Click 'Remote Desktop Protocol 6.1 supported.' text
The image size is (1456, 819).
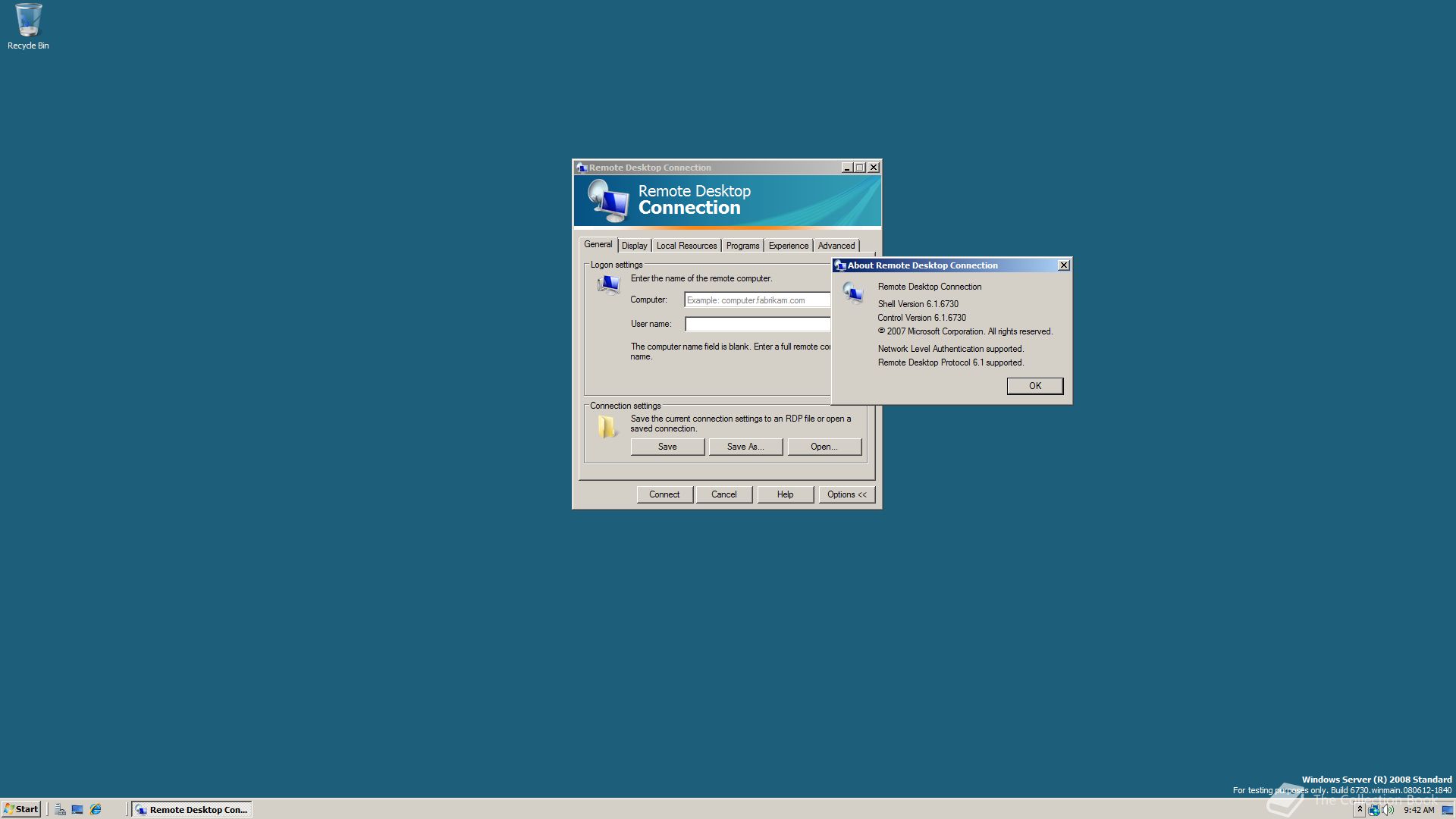950,362
